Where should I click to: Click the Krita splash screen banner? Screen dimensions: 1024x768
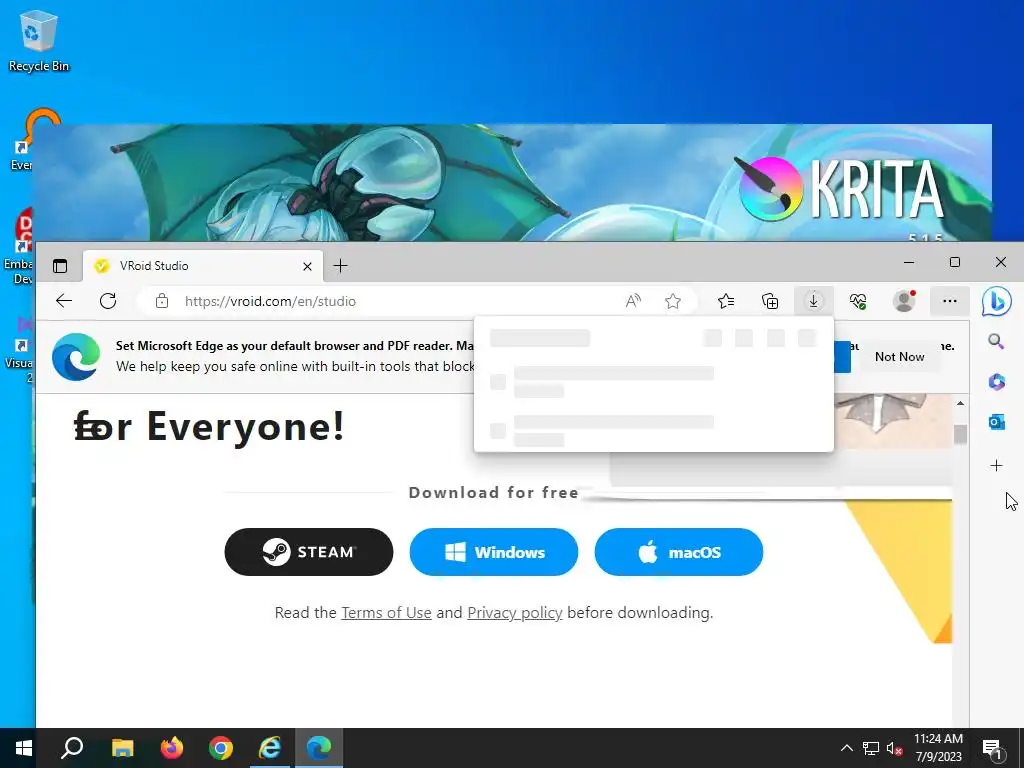point(513,183)
